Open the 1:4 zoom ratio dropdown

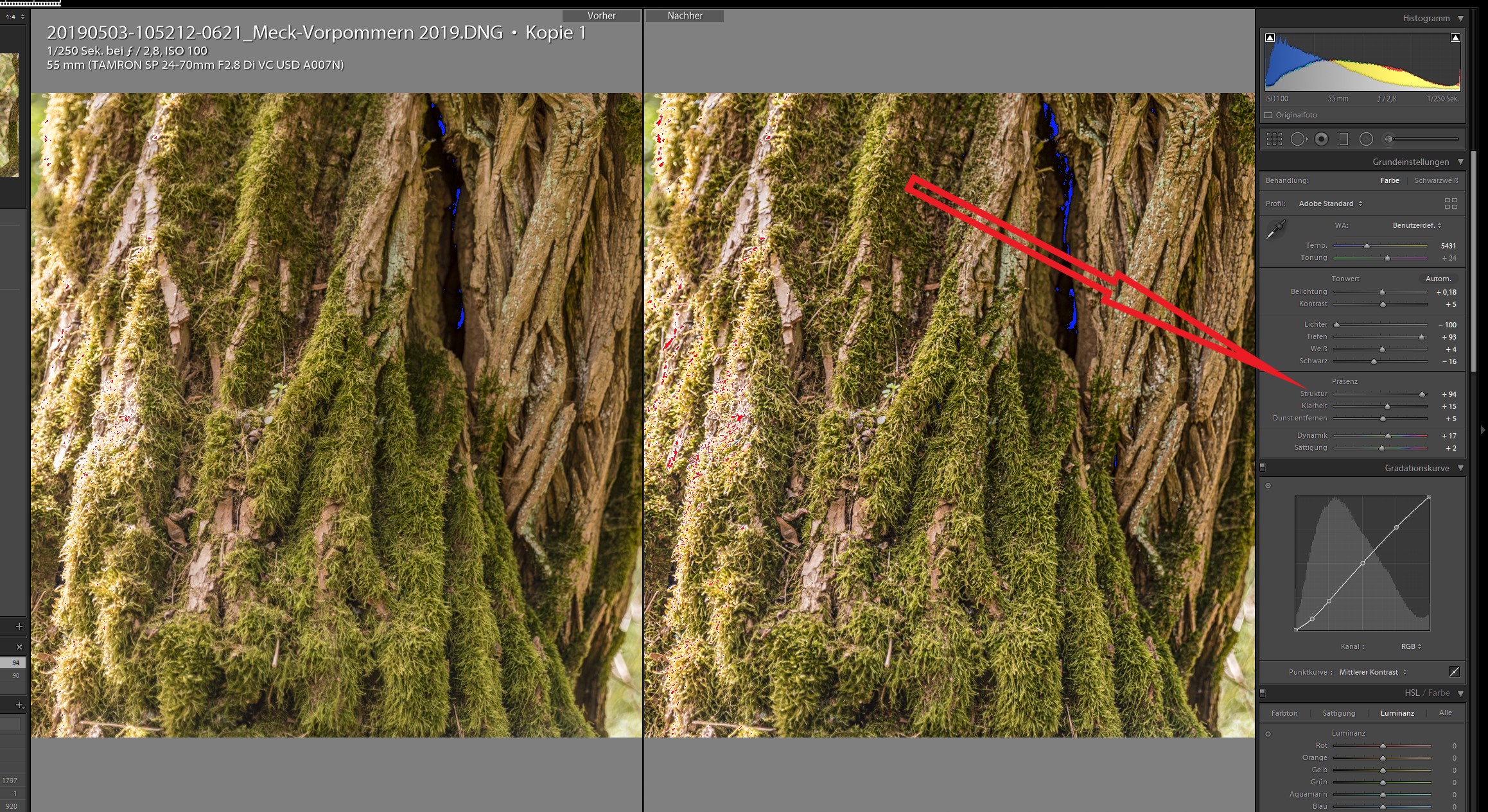pyautogui.click(x=14, y=17)
